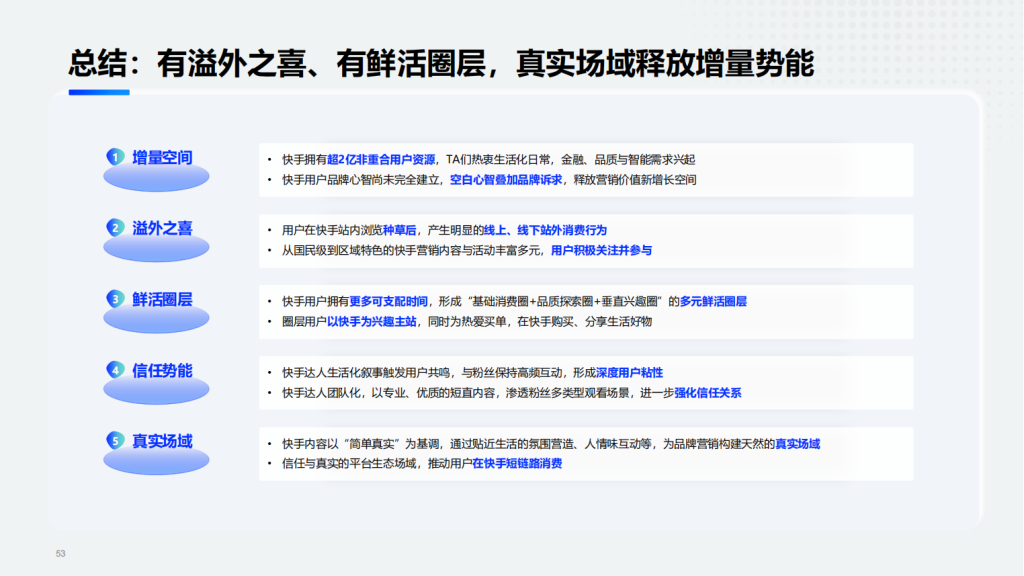Image resolution: width=1024 pixels, height=576 pixels.
Task: Select the 溢外之喜 label
Action: [162, 228]
